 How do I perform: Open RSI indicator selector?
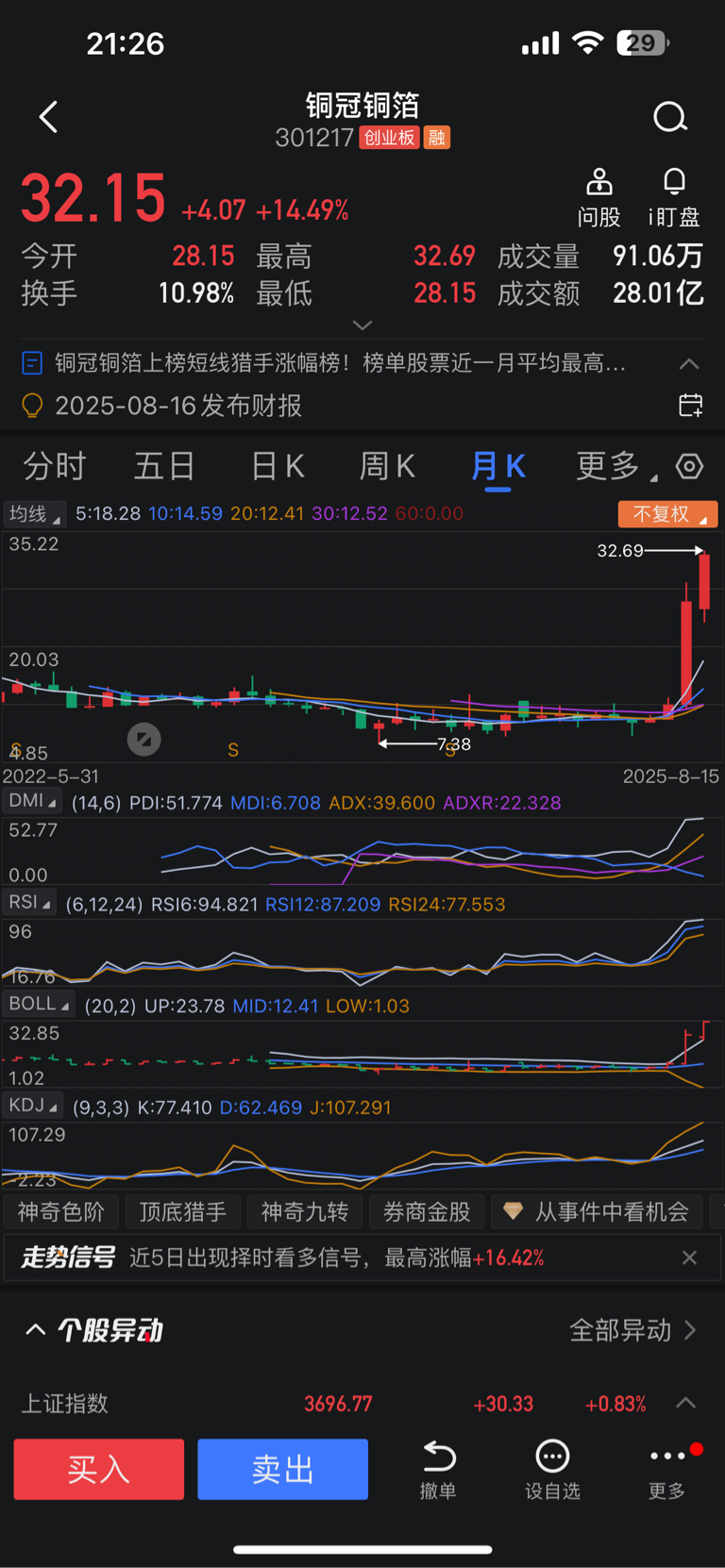pos(29,903)
